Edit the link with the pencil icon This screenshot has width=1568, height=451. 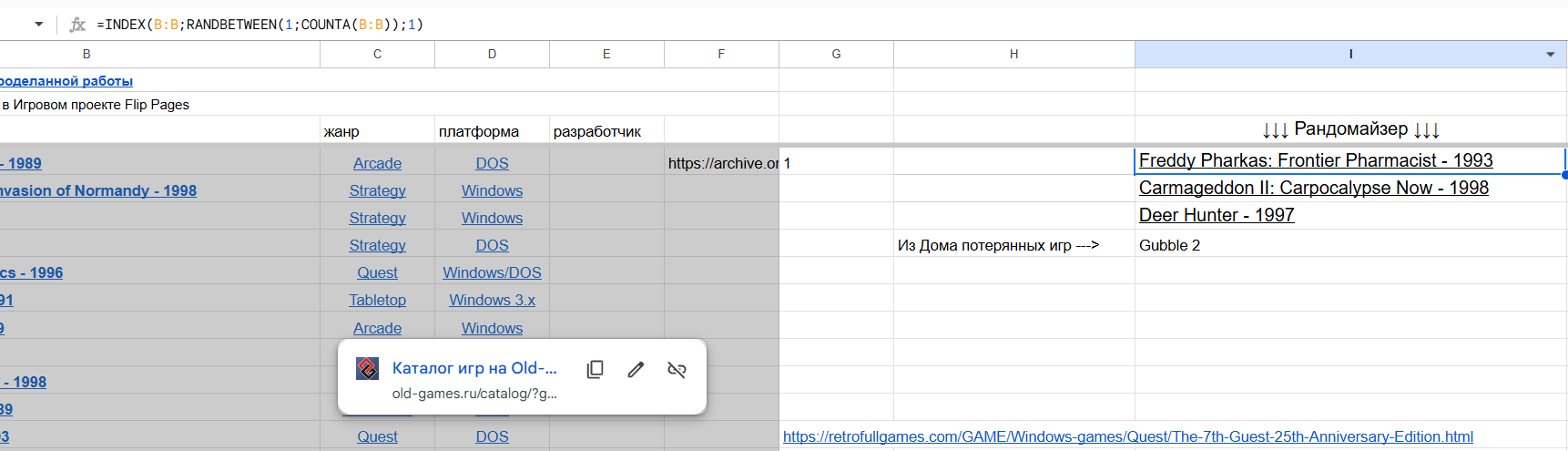[x=636, y=369]
